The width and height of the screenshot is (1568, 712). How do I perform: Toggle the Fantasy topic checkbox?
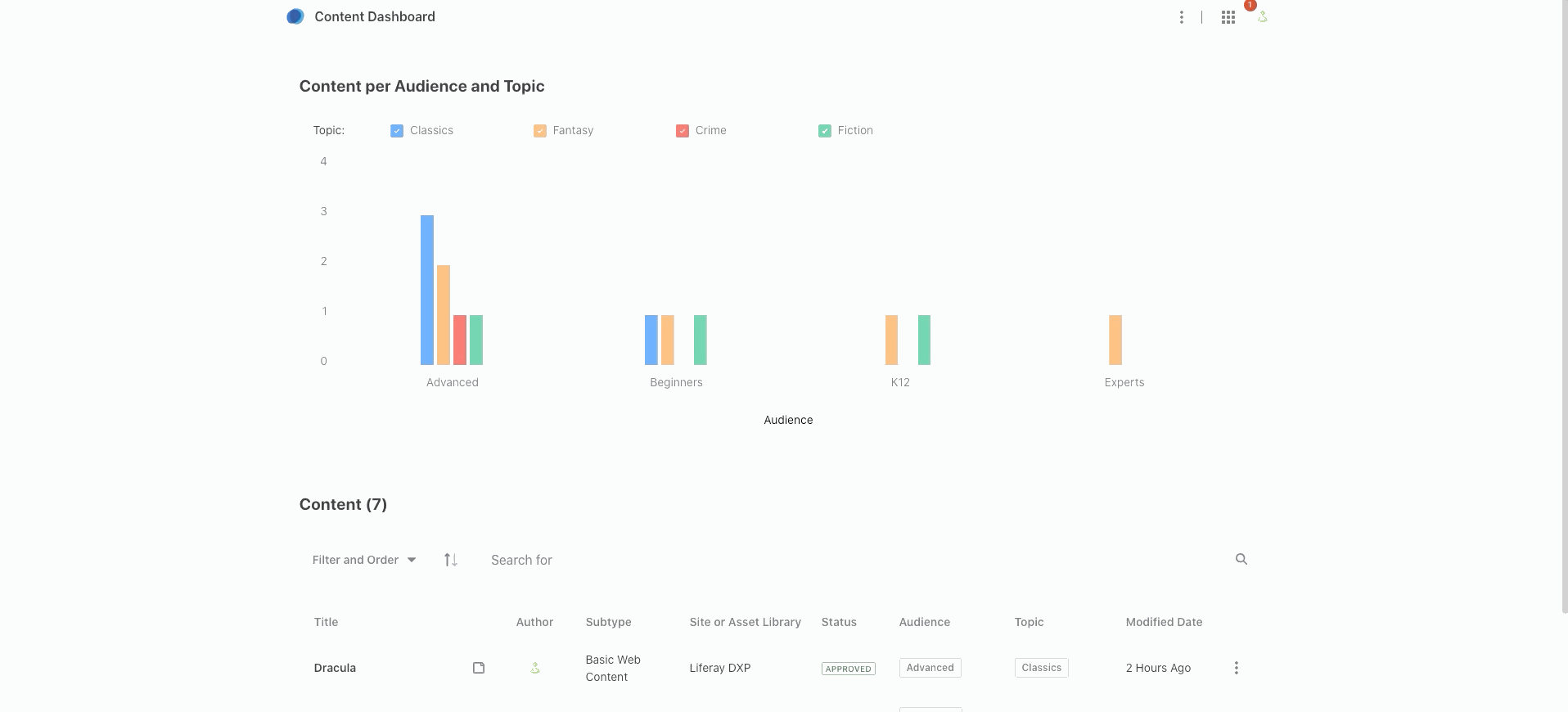point(539,131)
